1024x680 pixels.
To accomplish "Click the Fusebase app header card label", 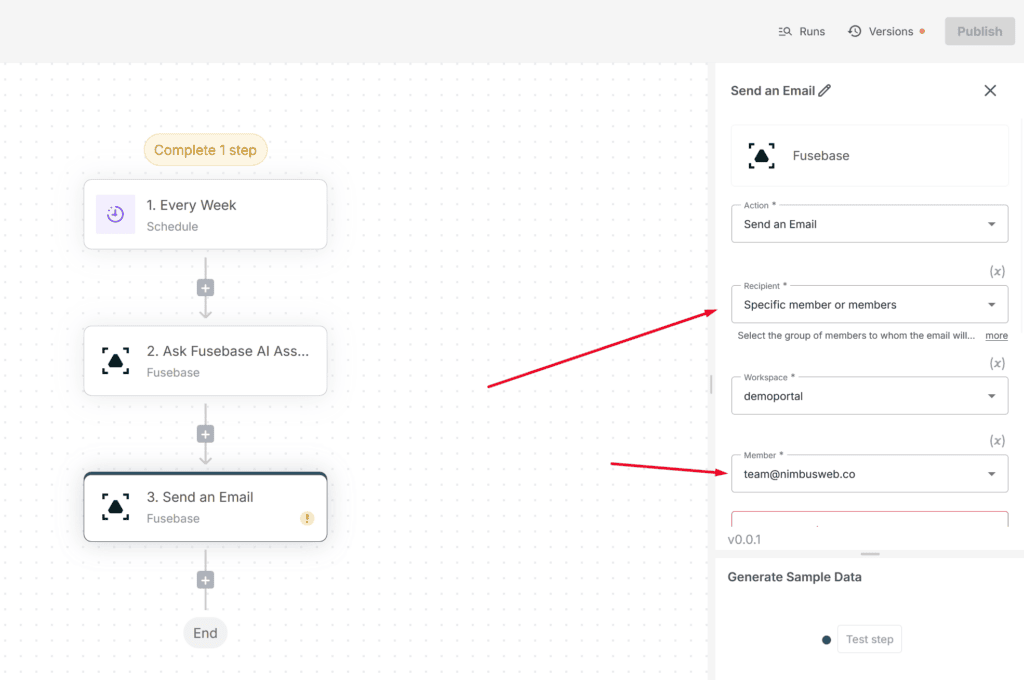I will click(821, 156).
